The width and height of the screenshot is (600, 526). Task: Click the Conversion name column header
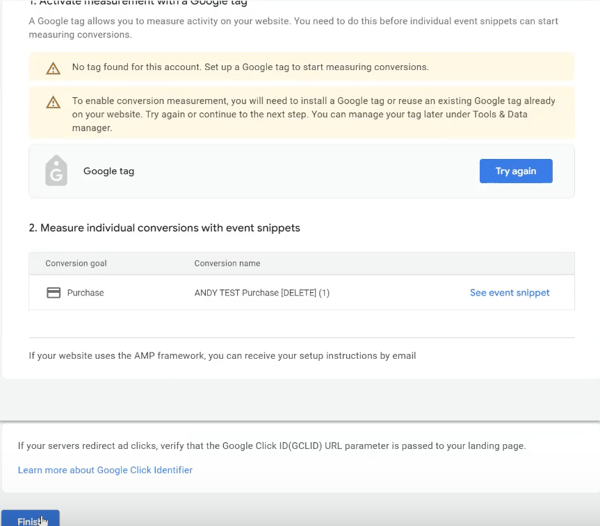pyautogui.click(x=227, y=264)
